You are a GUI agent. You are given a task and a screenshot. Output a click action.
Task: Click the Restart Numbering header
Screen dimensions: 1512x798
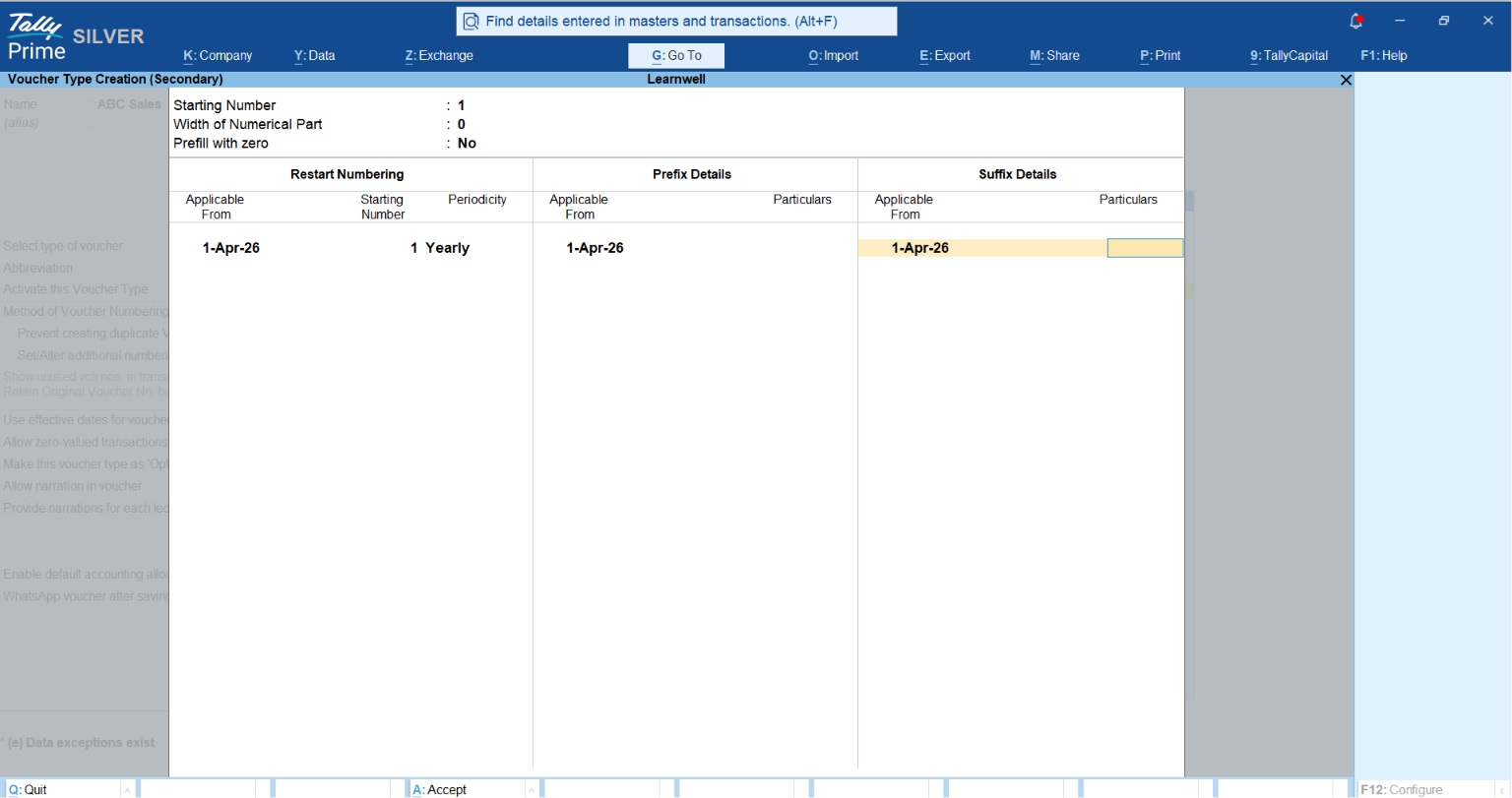pyautogui.click(x=347, y=174)
